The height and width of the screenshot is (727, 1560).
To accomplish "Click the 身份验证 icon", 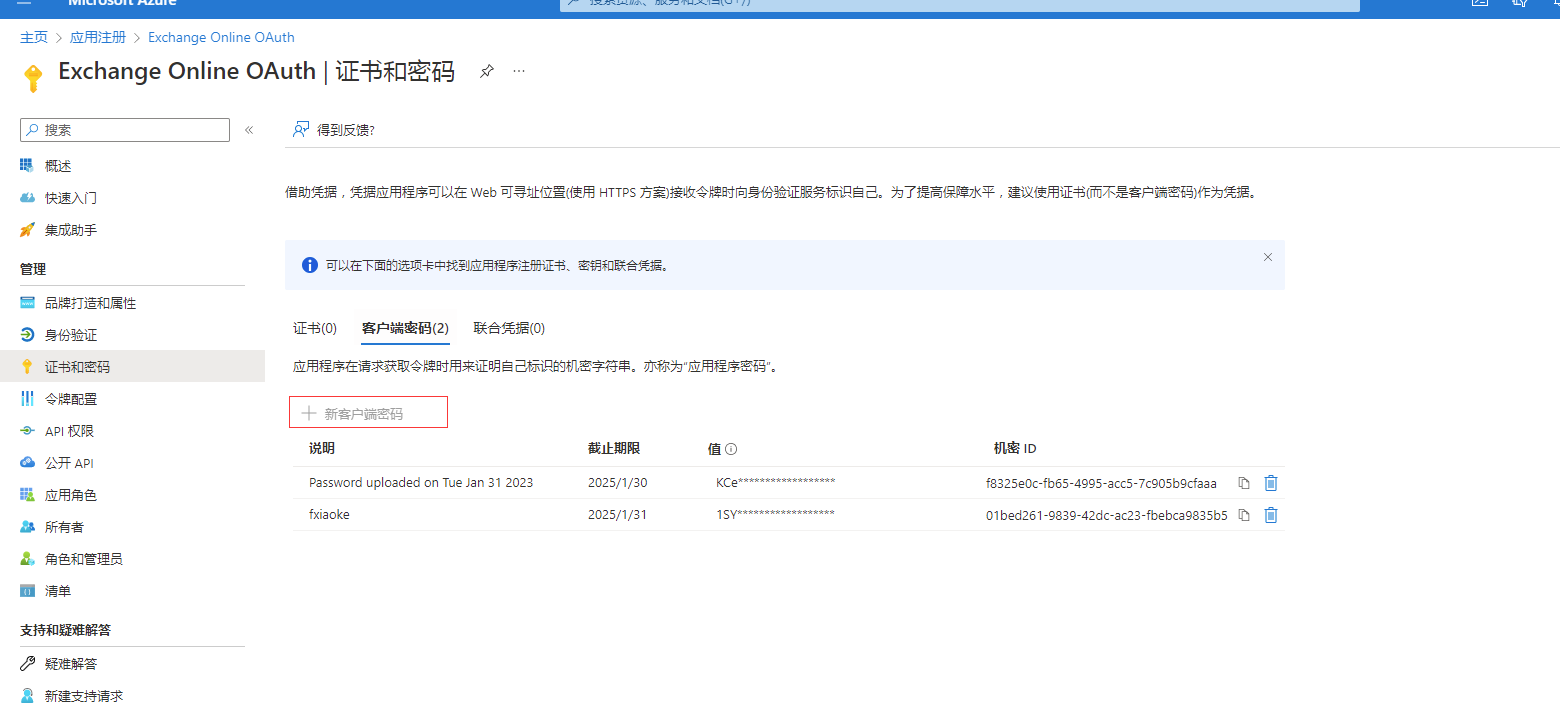I will 27,335.
